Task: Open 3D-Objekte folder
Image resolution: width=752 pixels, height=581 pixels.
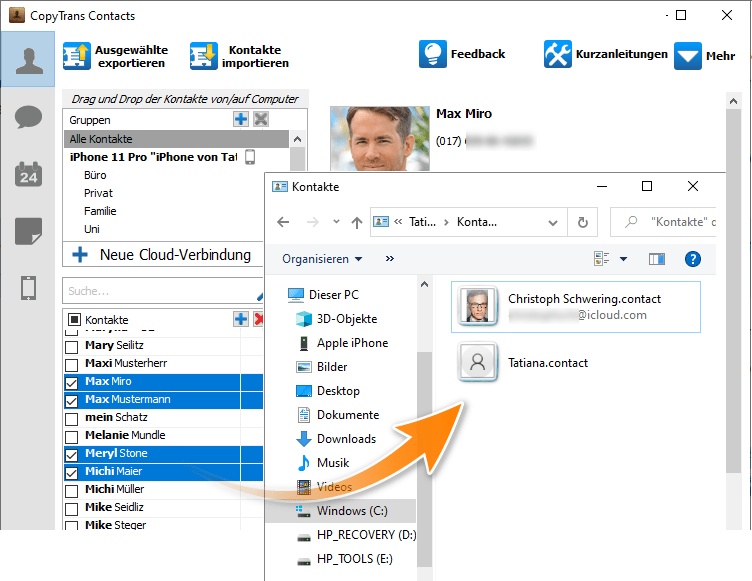Action: 337,319
